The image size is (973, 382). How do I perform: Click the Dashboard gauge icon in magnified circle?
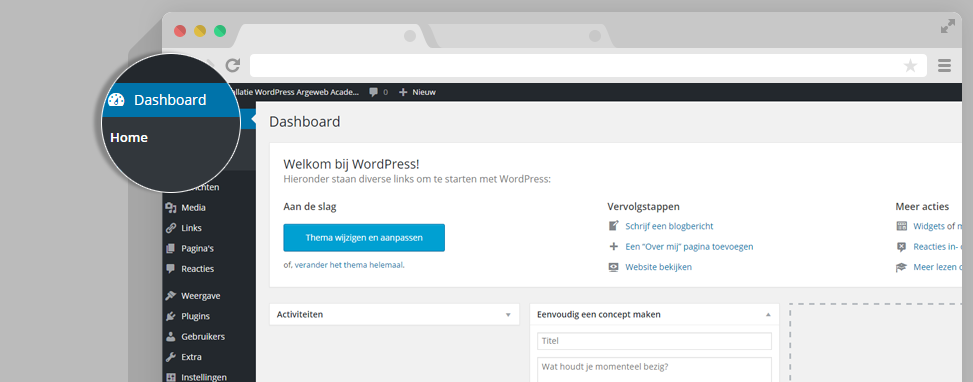[117, 100]
